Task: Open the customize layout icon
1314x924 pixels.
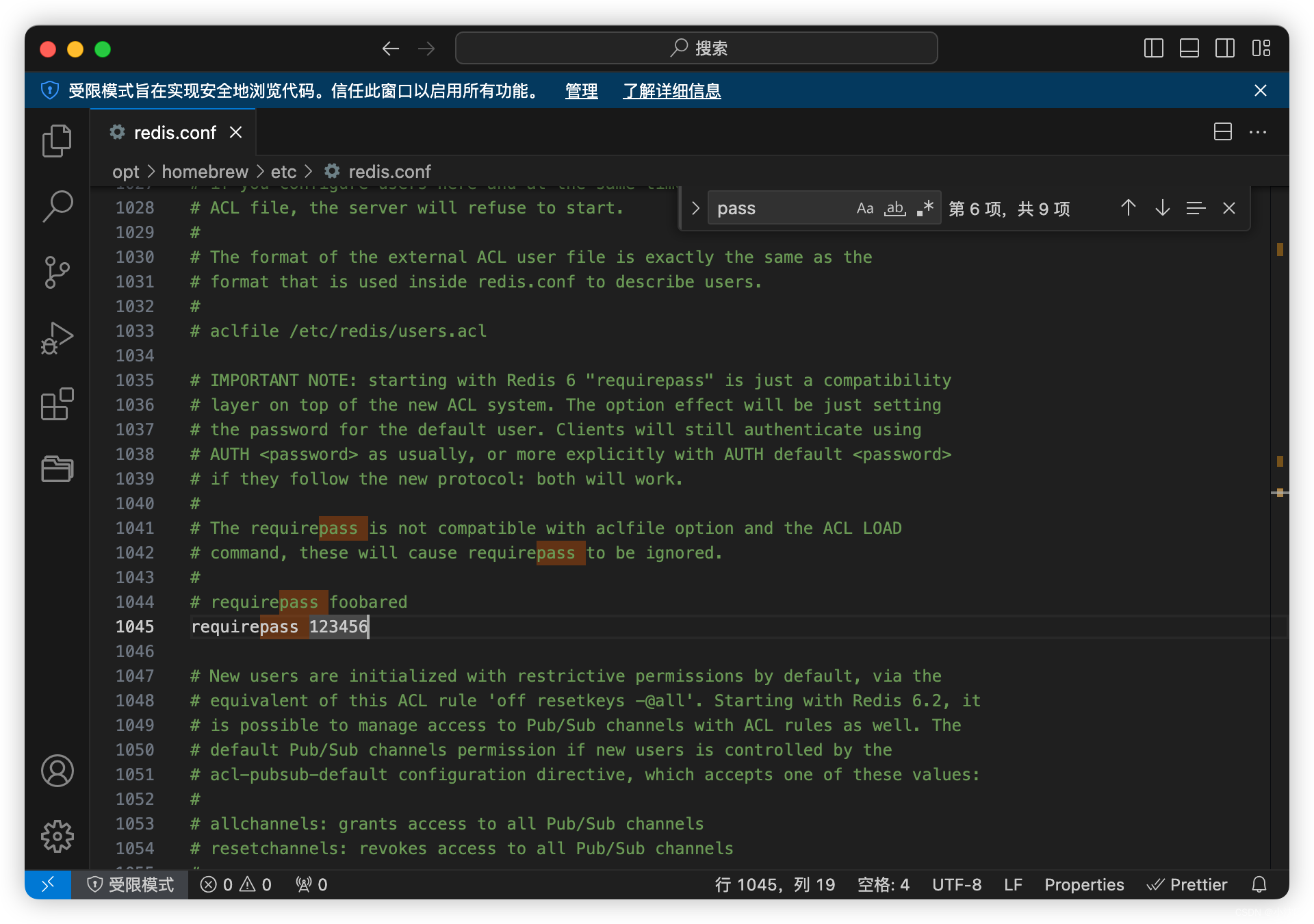Action: (1261, 49)
